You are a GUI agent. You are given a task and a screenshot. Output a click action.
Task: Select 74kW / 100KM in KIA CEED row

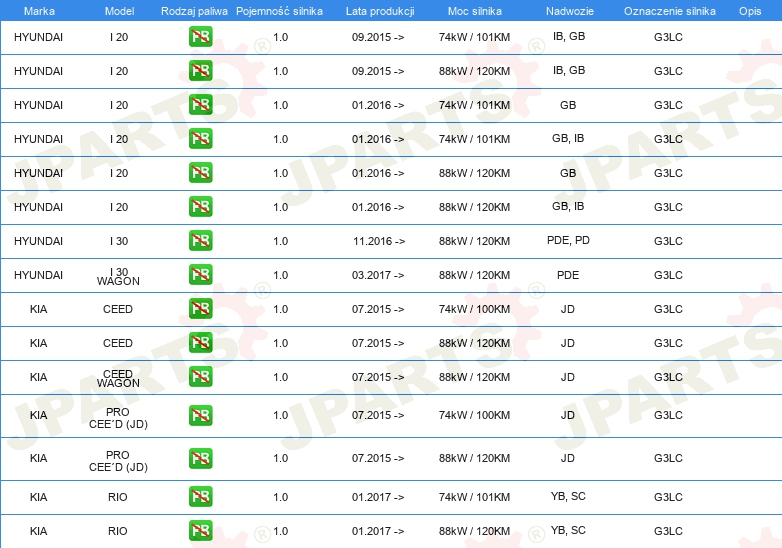(474, 309)
